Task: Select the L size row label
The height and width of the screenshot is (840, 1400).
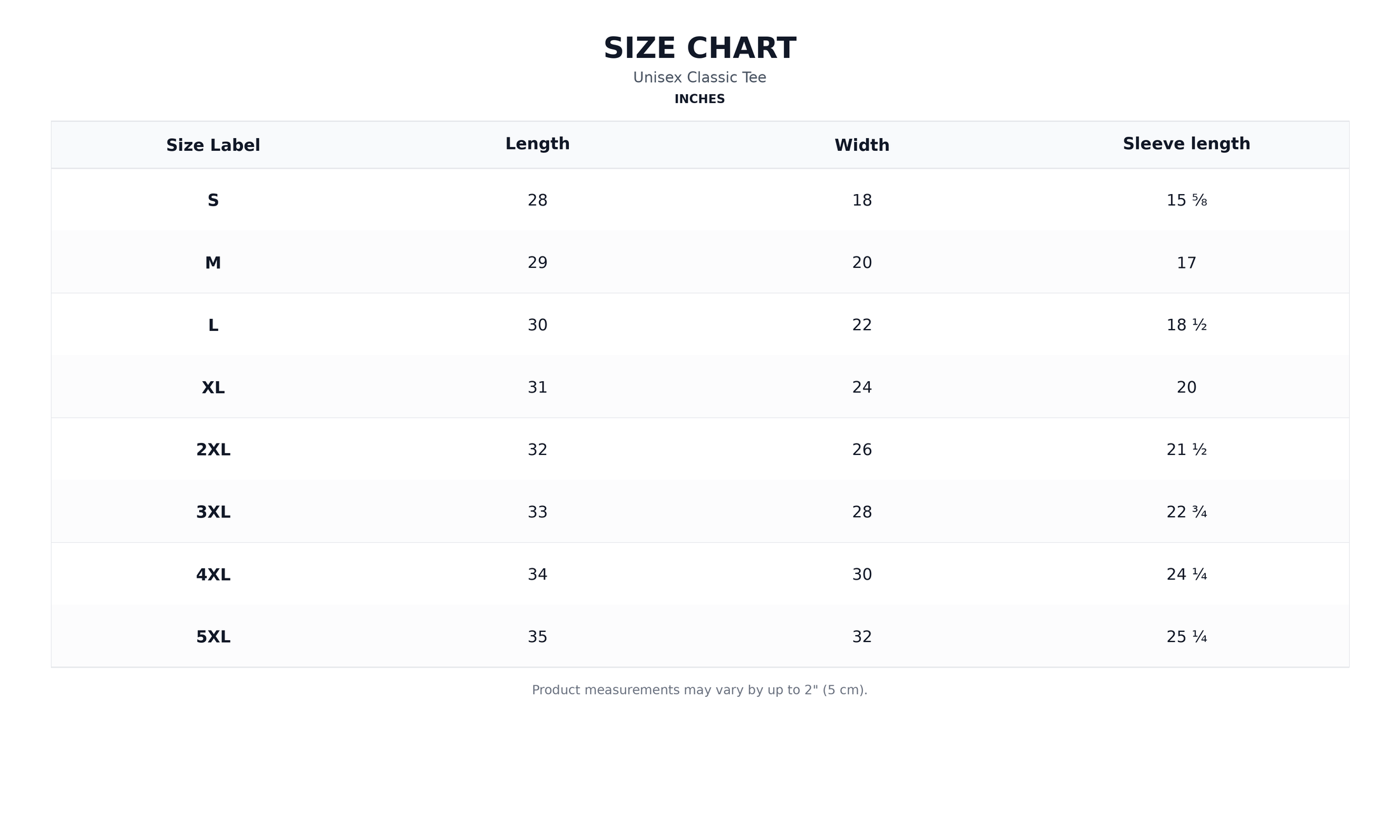Action: (x=213, y=325)
